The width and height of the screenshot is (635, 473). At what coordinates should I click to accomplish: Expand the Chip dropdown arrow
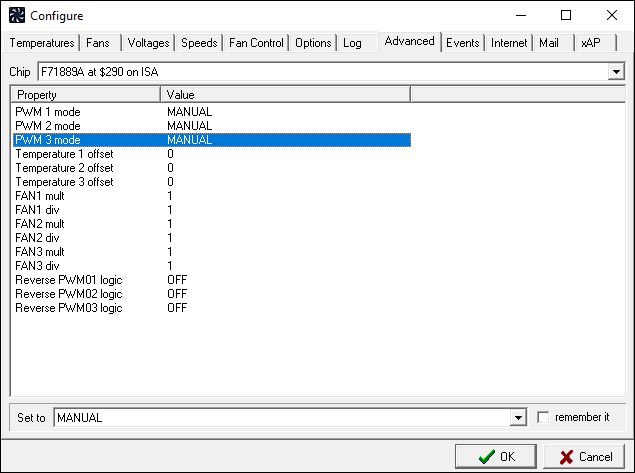coord(616,72)
